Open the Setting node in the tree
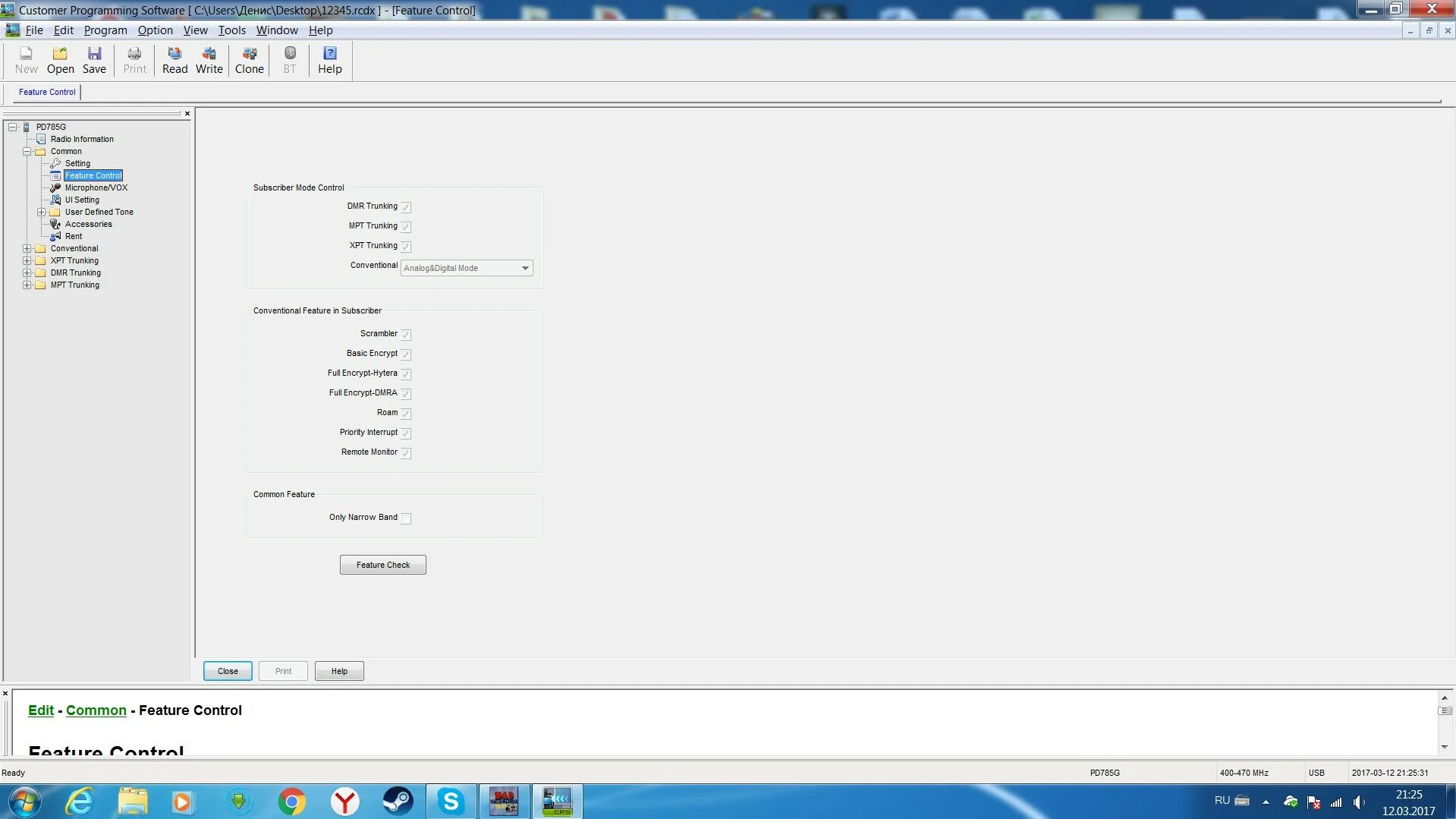The height and width of the screenshot is (819, 1456). pyautogui.click(x=77, y=163)
